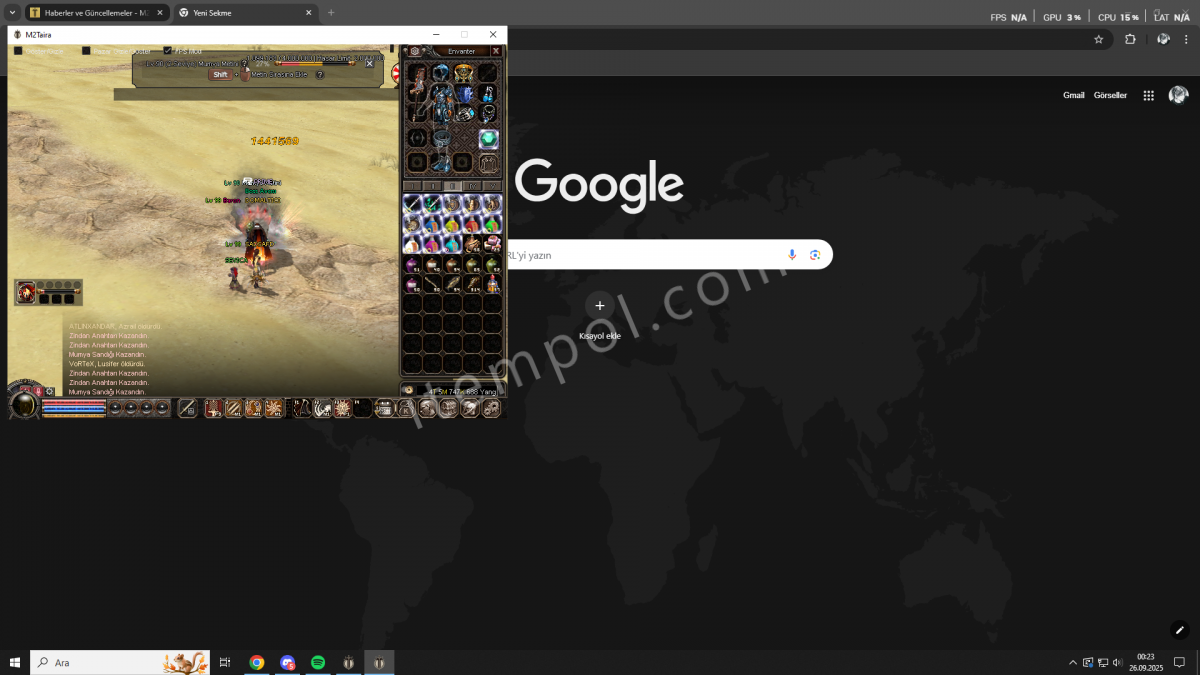Click the equipped blue helmet slot
The height and width of the screenshot is (675, 1200).
click(441, 73)
